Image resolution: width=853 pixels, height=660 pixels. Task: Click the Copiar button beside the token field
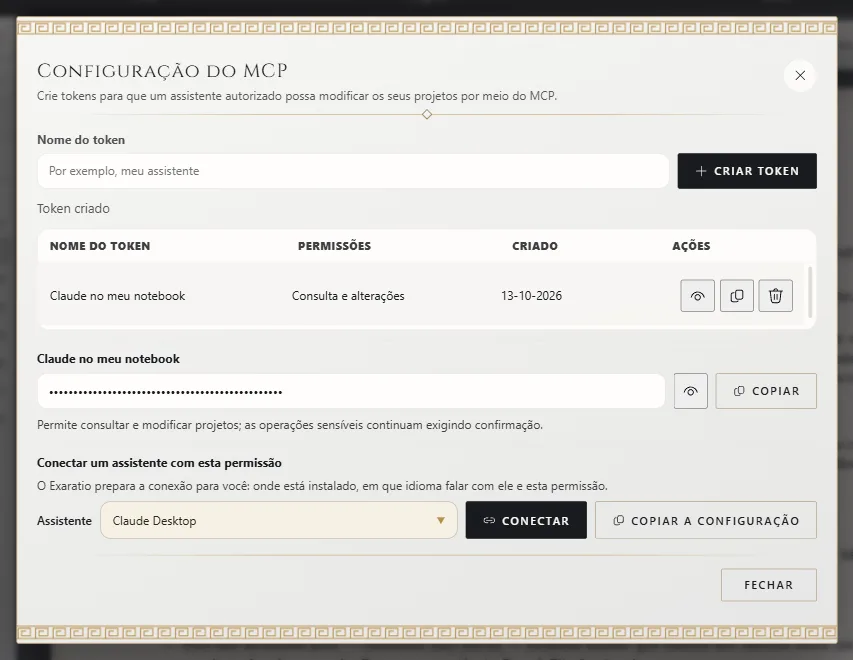click(x=766, y=391)
